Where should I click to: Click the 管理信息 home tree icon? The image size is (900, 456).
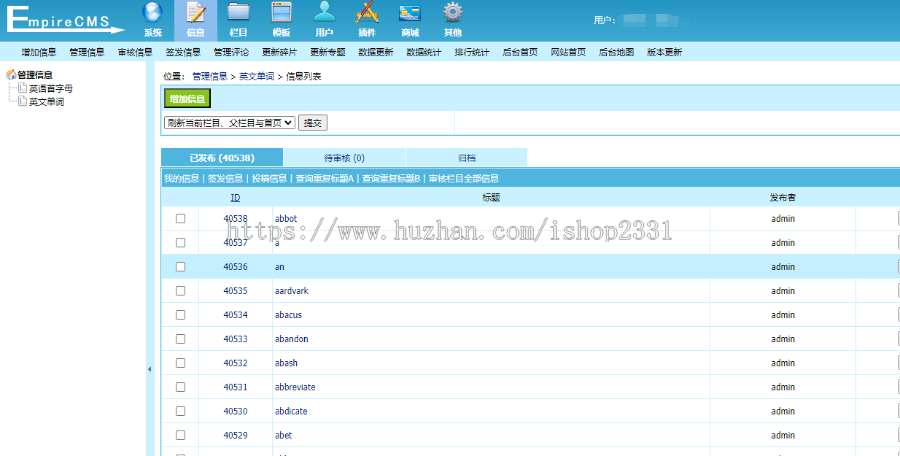11,75
